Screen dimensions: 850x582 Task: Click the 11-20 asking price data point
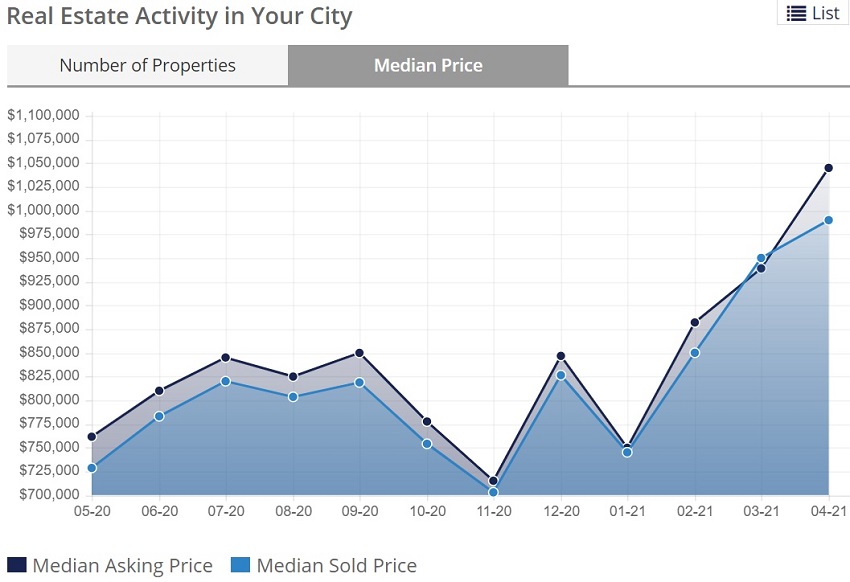(x=493, y=481)
